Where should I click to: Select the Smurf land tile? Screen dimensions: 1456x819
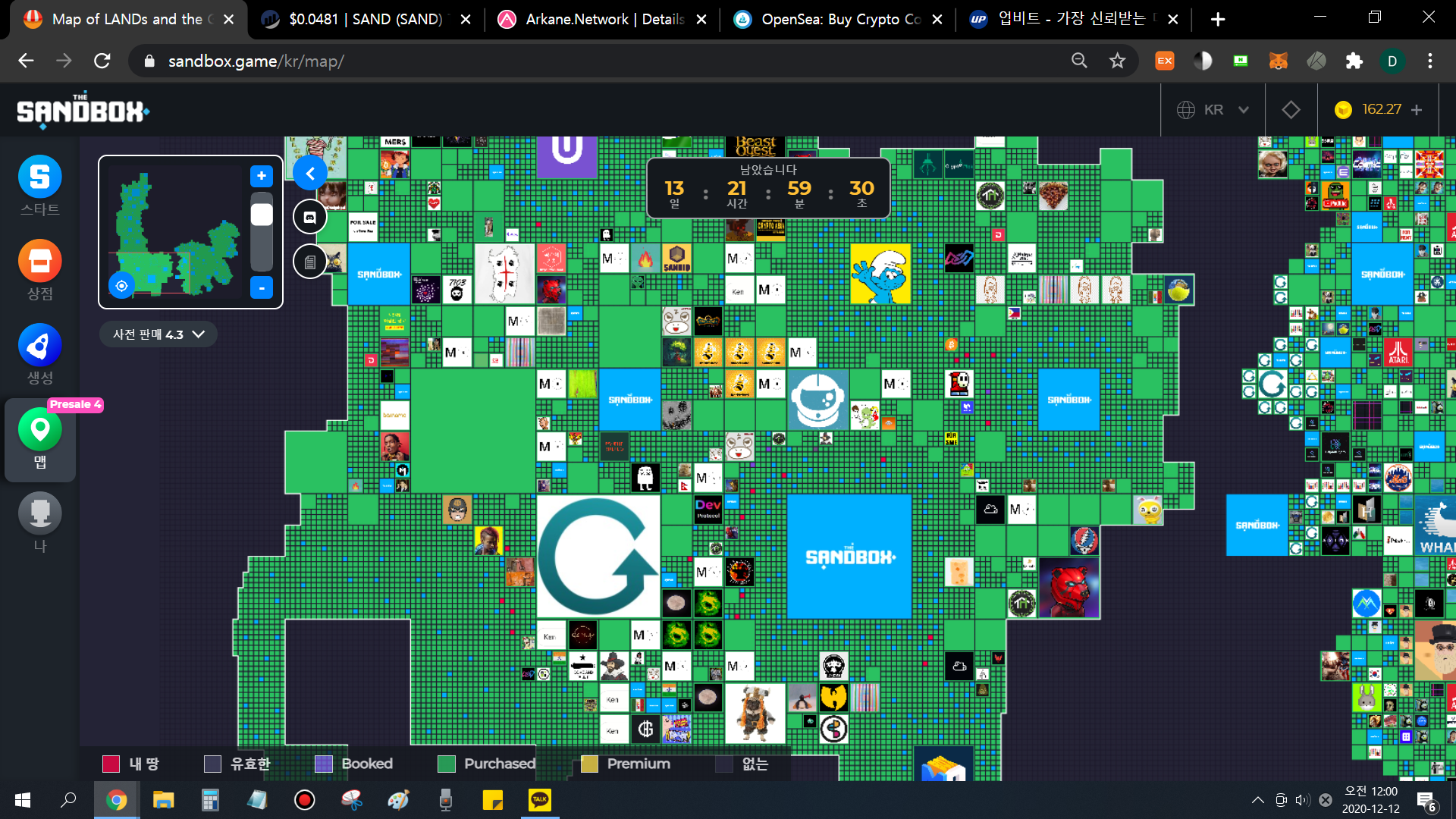click(x=880, y=274)
